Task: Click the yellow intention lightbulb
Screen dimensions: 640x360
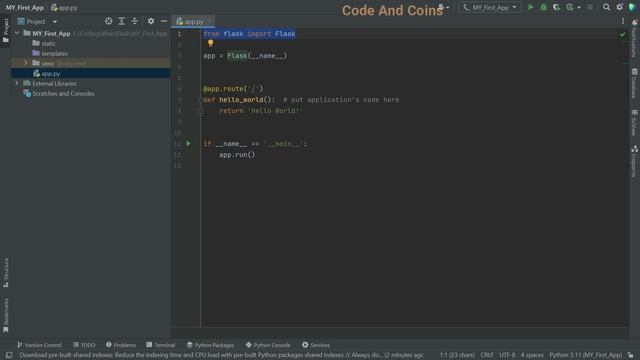Action: pyautogui.click(x=211, y=43)
